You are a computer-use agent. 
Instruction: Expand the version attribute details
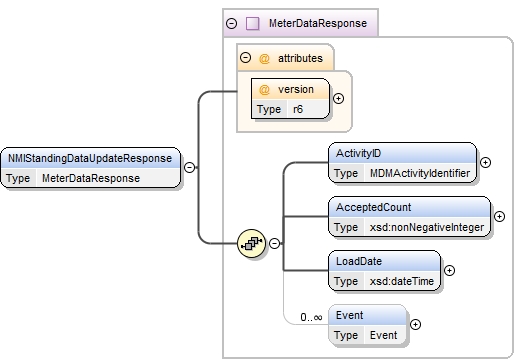[x=338, y=98]
